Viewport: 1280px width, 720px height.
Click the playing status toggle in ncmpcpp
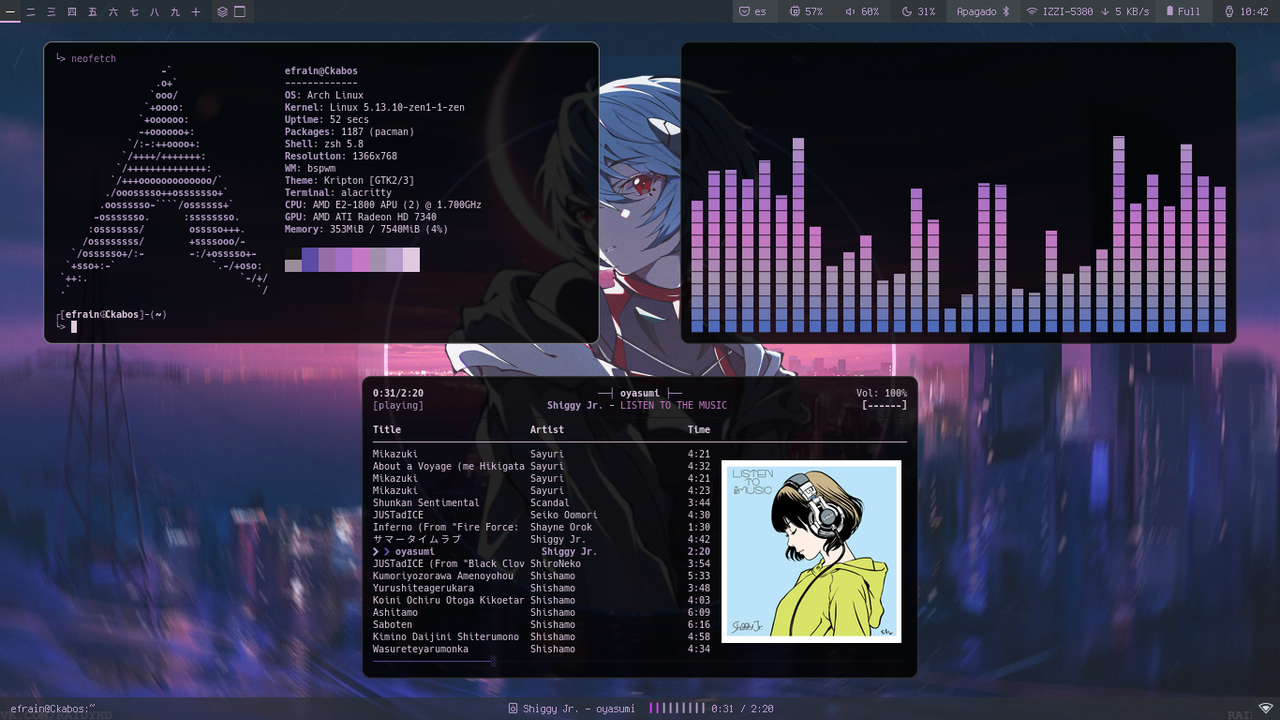[398, 405]
